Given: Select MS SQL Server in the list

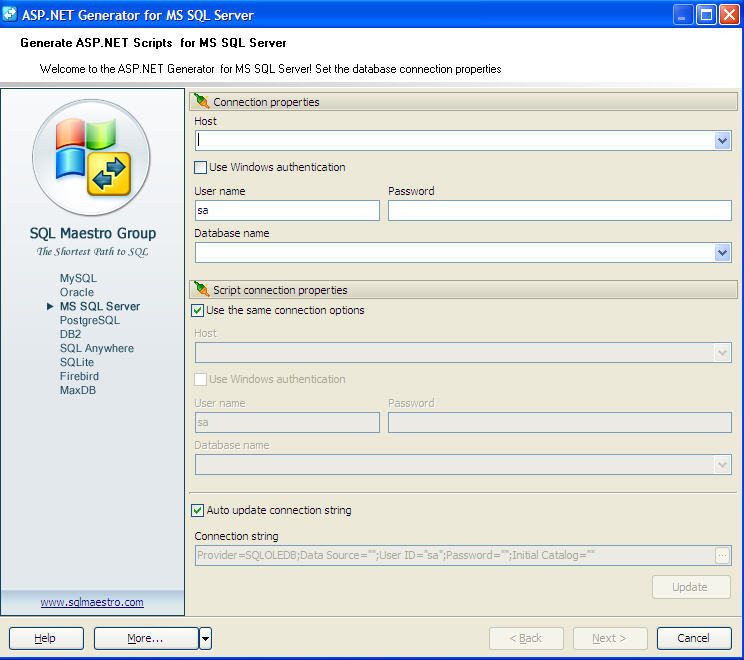Looking at the screenshot, I should click(x=100, y=307).
